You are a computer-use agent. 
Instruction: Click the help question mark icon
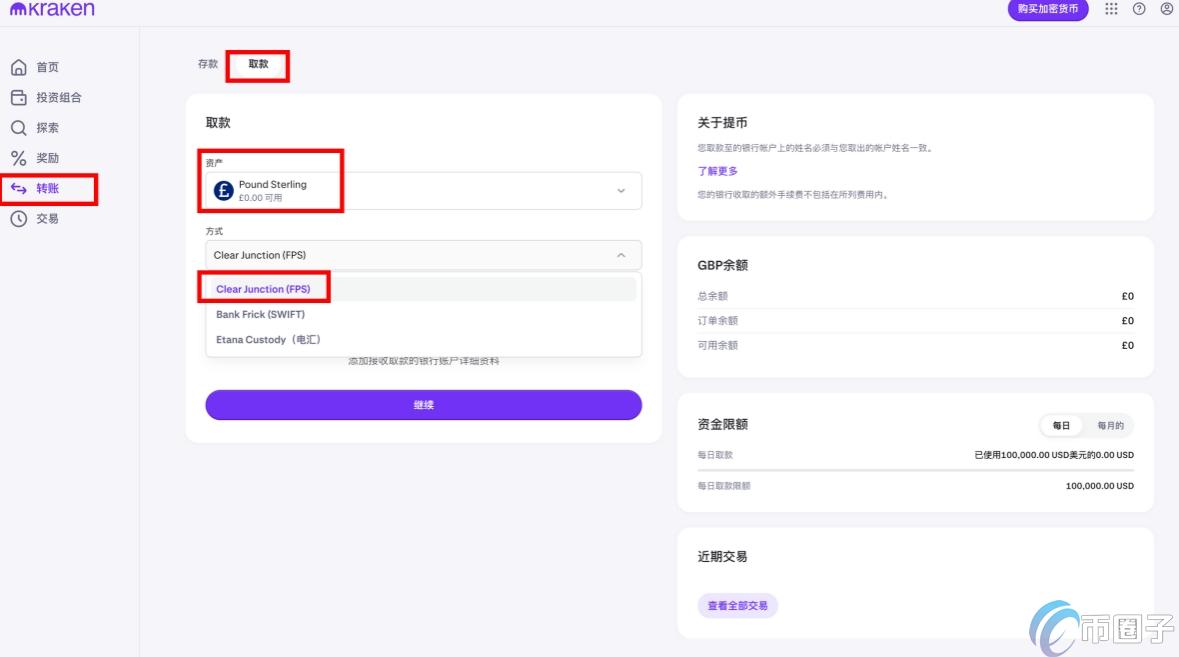point(1139,9)
